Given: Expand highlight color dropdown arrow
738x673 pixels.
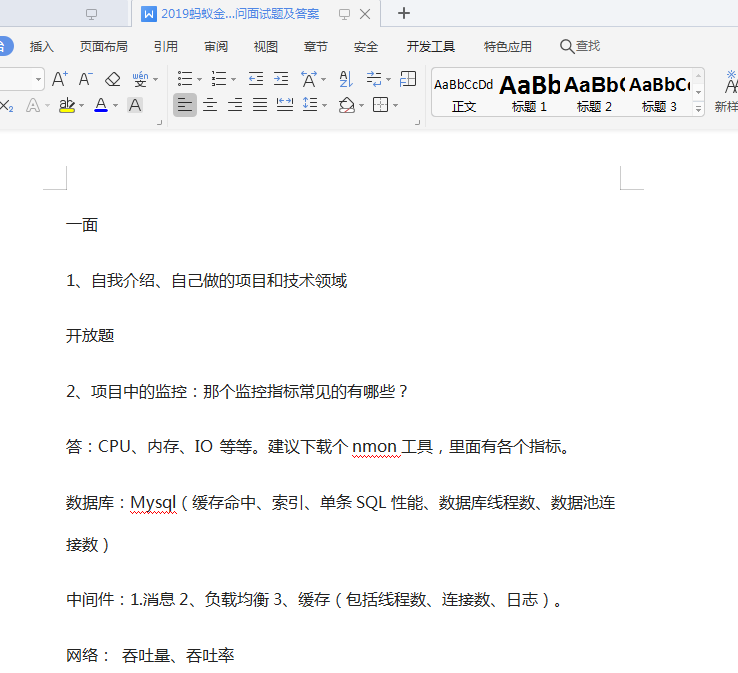Looking at the screenshot, I should coord(81,105).
